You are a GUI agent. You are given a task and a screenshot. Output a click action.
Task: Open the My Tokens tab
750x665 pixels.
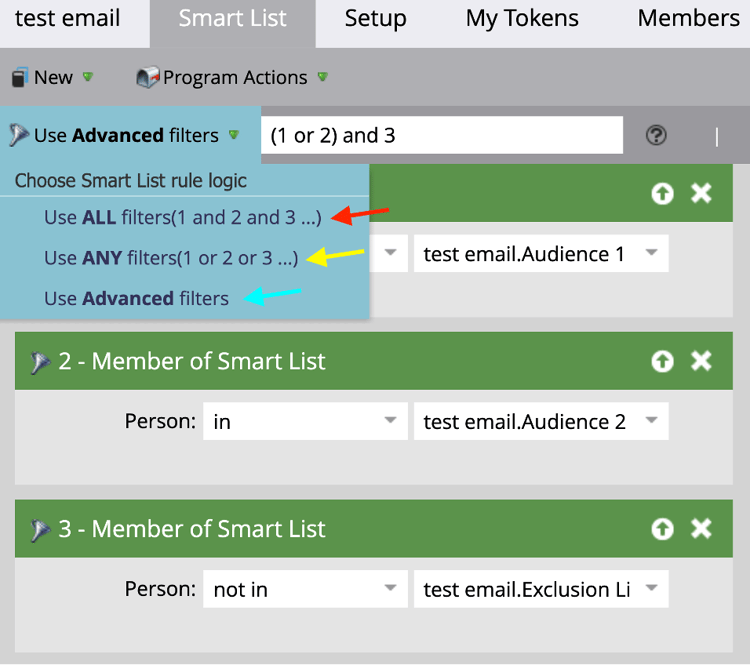tap(522, 19)
